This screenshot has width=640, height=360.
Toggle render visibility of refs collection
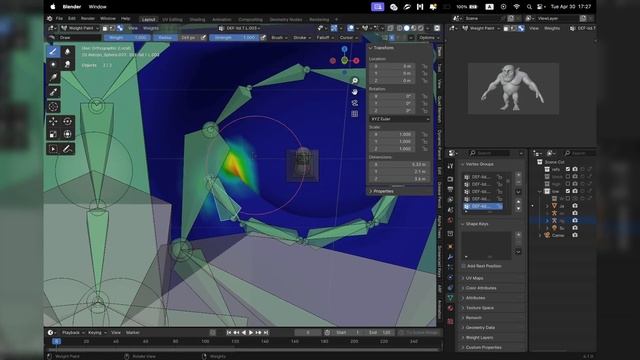pyautogui.click(x=575, y=169)
